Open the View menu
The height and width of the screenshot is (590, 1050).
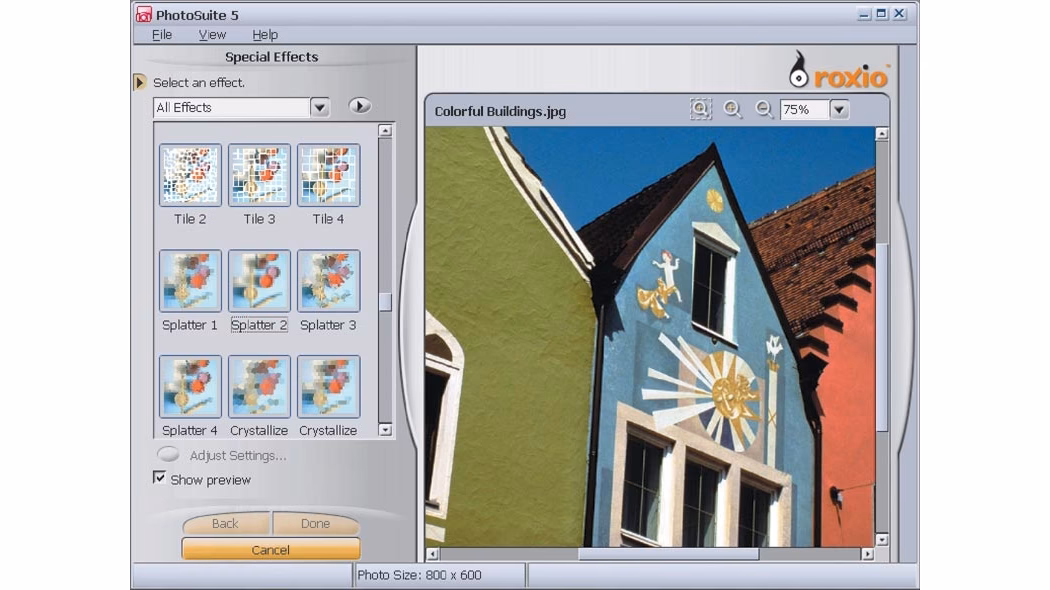pyautogui.click(x=212, y=35)
